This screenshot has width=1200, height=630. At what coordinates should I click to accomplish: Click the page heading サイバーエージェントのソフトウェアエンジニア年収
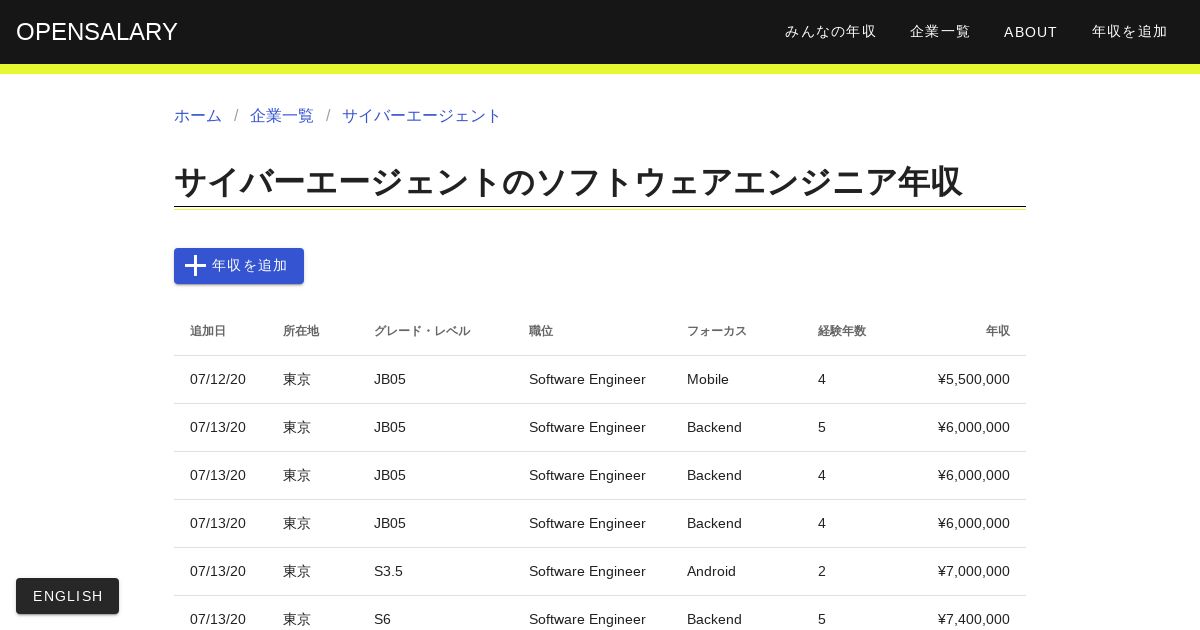coord(568,182)
